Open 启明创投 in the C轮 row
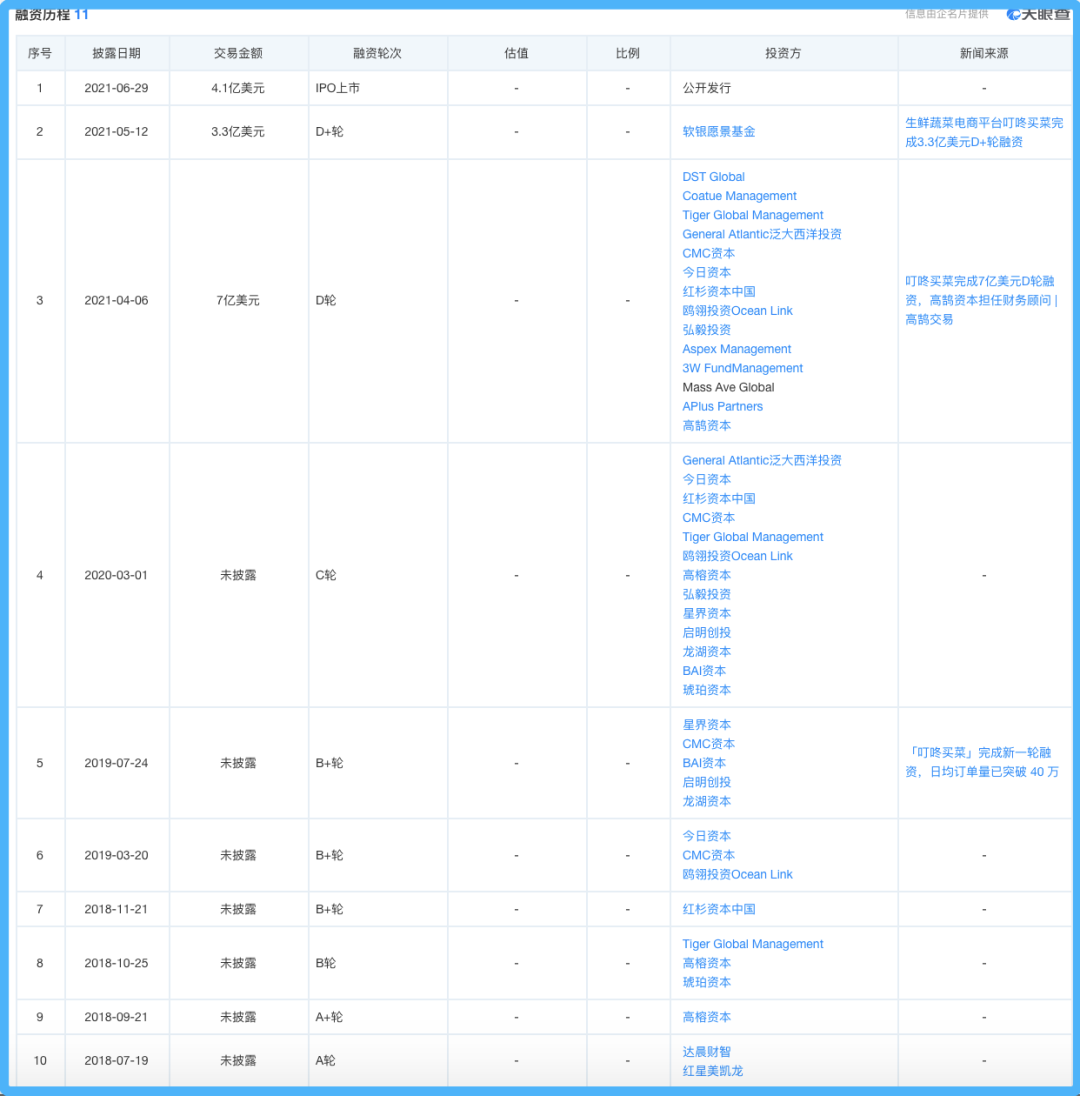1080x1096 pixels. (x=707, y=633)
